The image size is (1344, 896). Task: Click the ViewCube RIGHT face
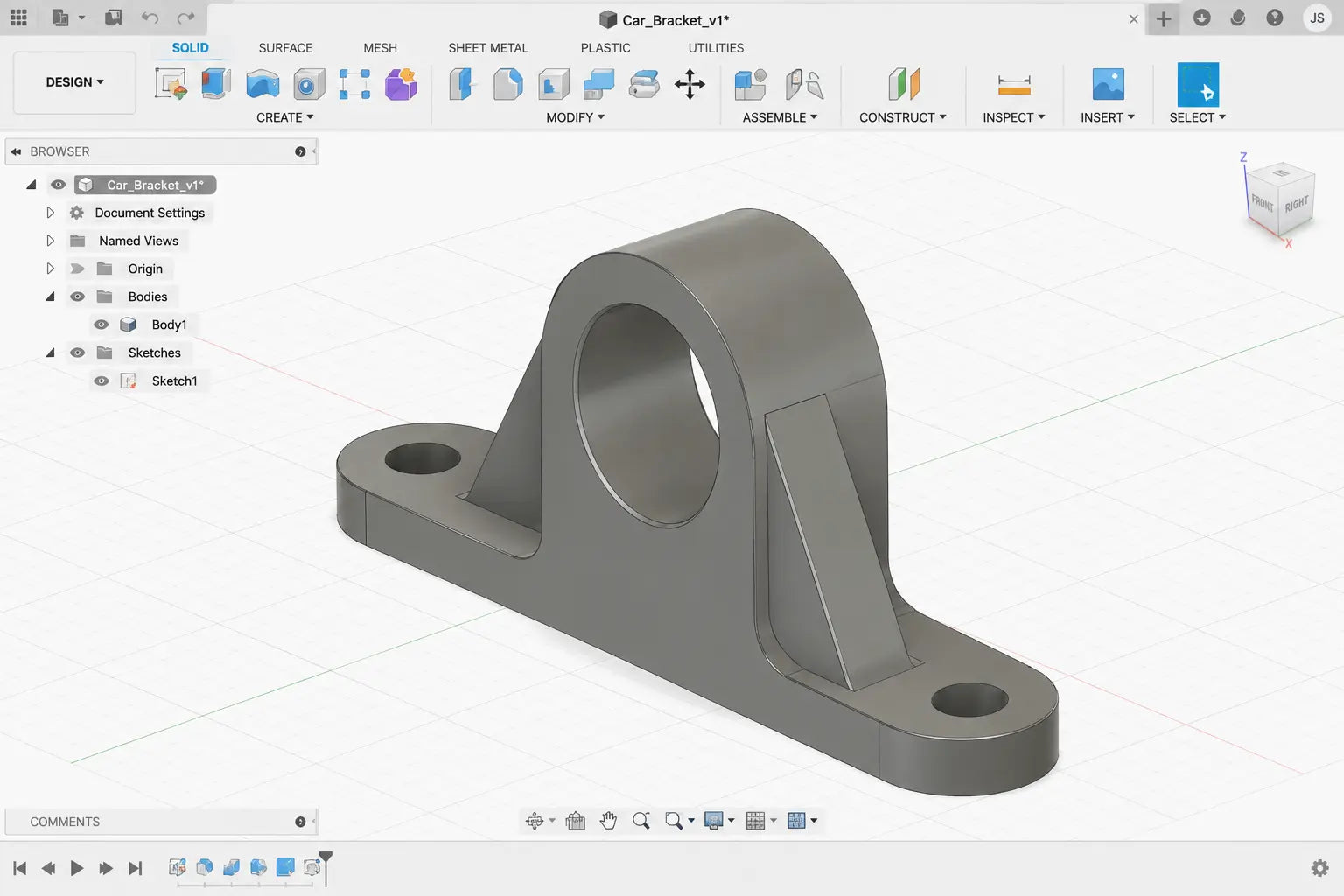click(1296, 204)
